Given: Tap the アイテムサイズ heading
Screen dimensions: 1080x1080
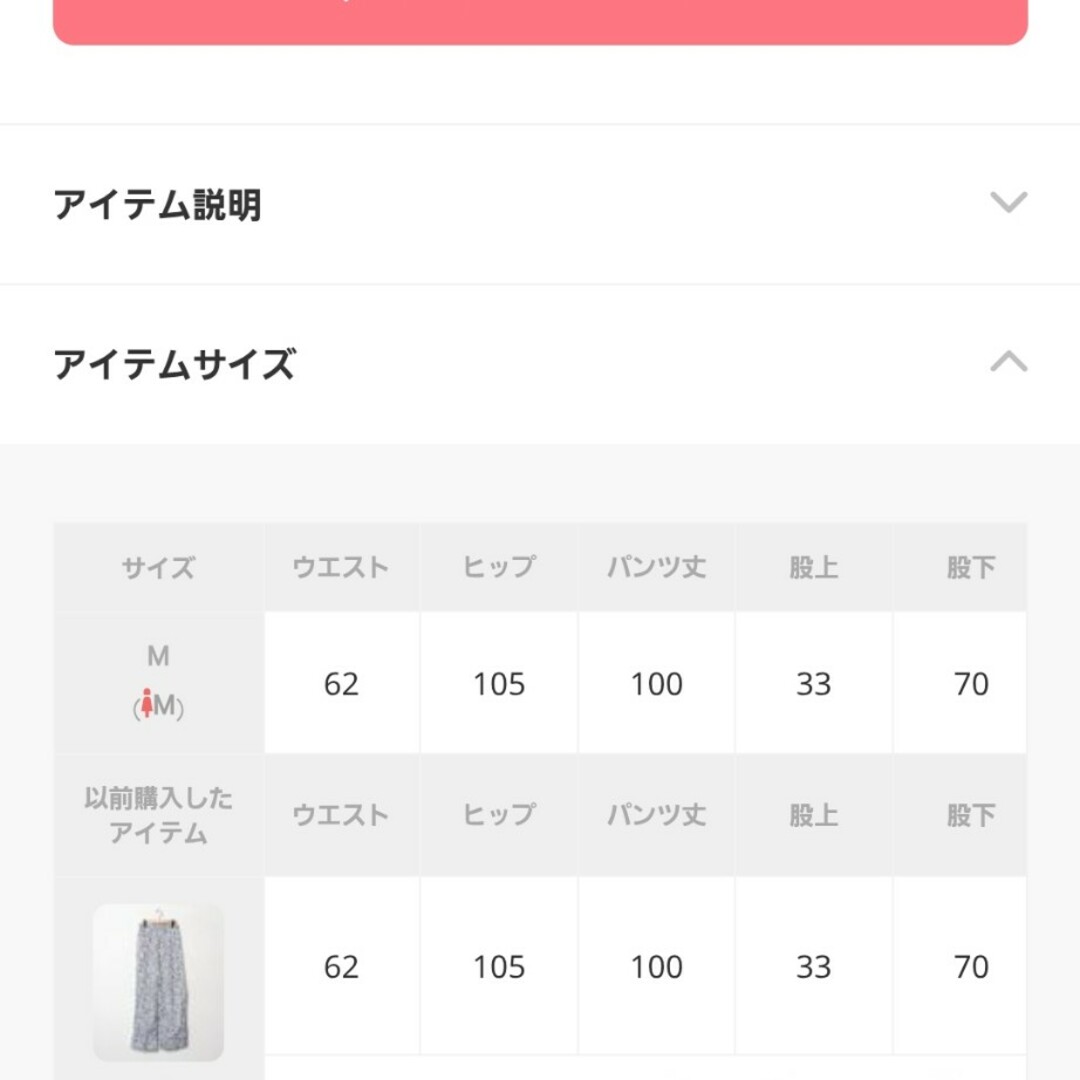Looking at the screenshot, I should point(175,364).
